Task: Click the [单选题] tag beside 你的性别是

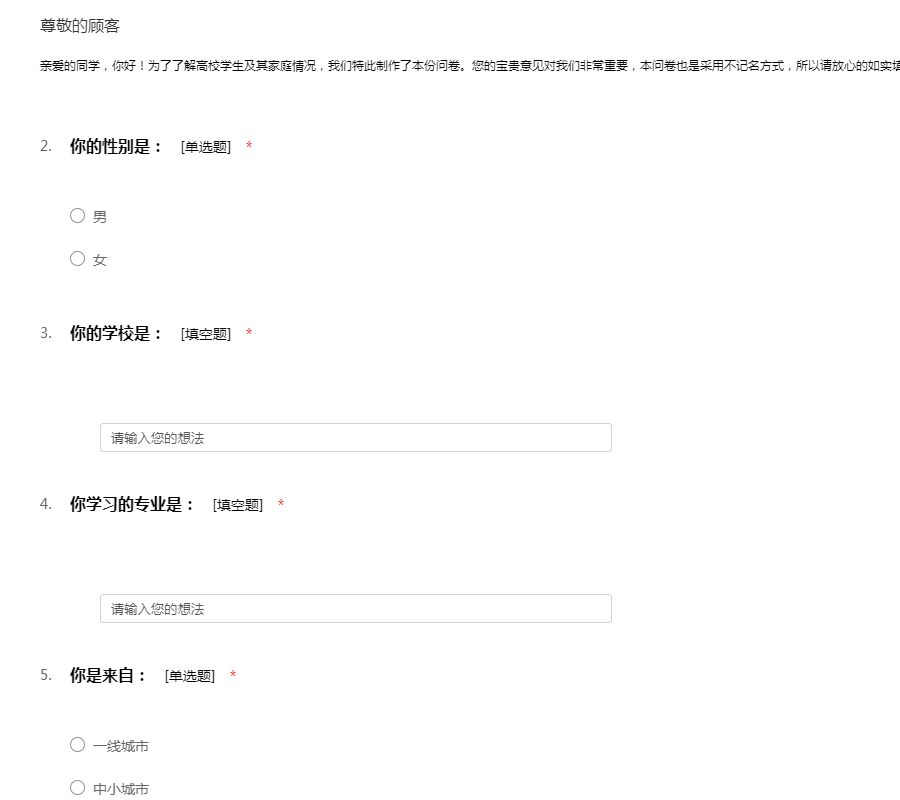Action: coord(205,148)
